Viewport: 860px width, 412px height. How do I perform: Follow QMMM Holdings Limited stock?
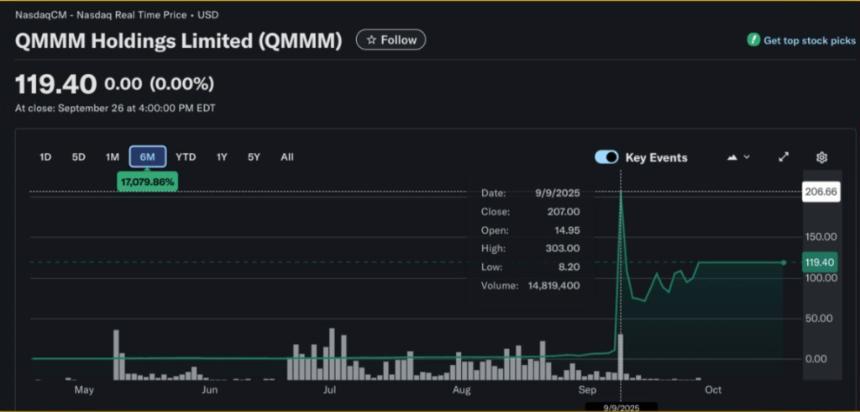[391, 40]
